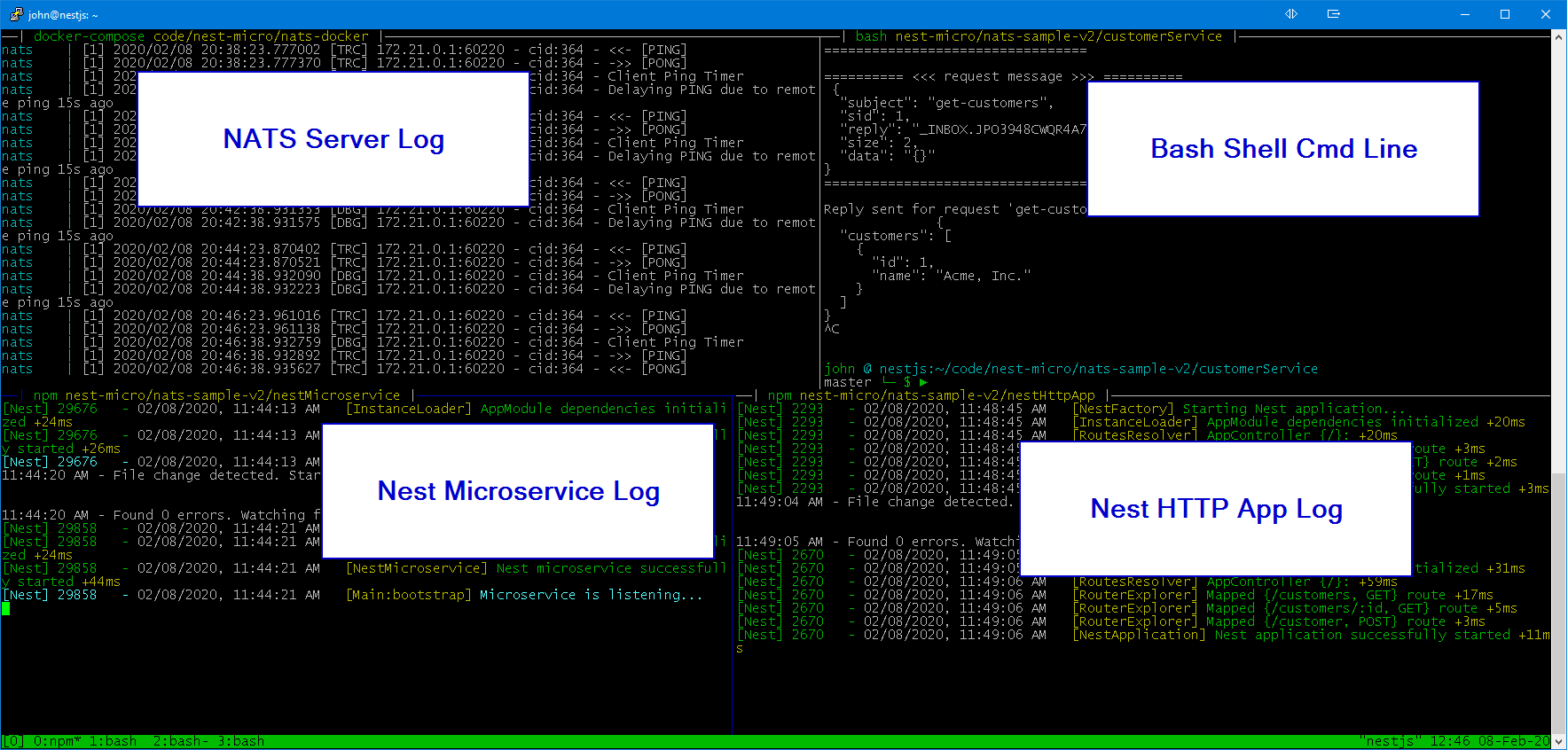Click the john @ nestjs prompt path line
Screen dimensions: 1568x750
pyautogui.click(x=1071, y=369)
